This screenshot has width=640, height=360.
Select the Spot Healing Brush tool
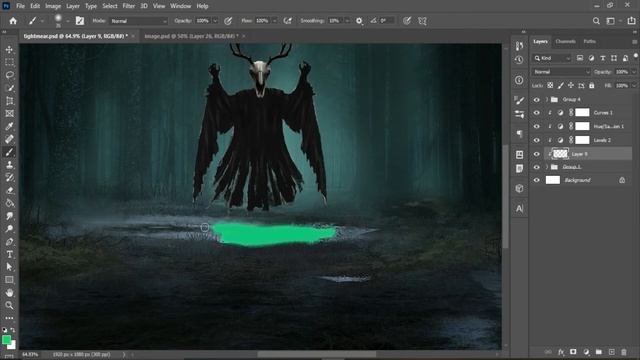[x=9, y=139]
